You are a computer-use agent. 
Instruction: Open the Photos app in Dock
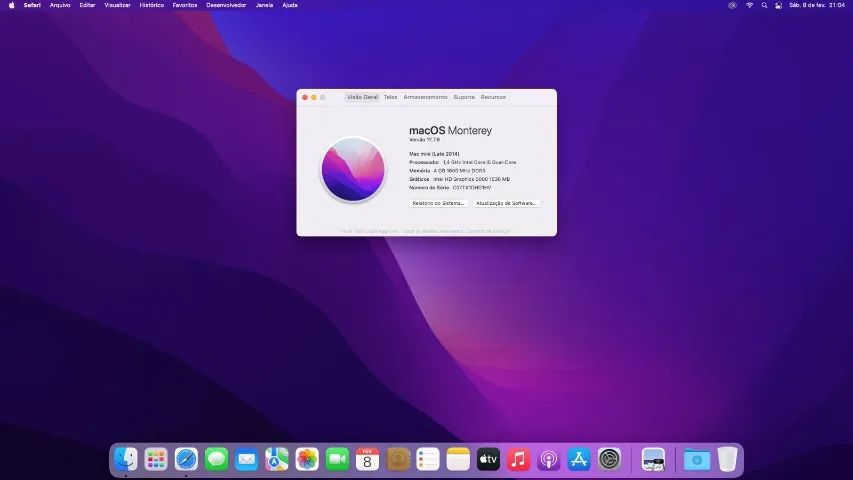[307, 459]
